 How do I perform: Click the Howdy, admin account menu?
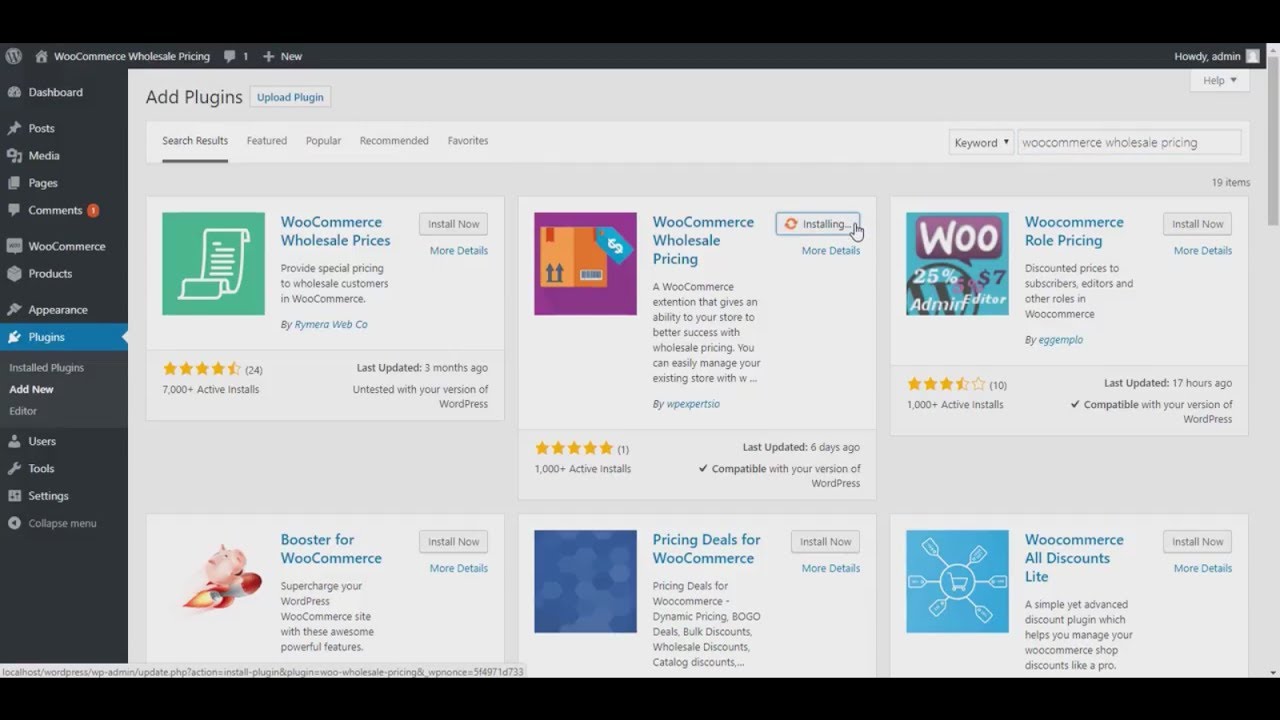tap(1217, 56)
